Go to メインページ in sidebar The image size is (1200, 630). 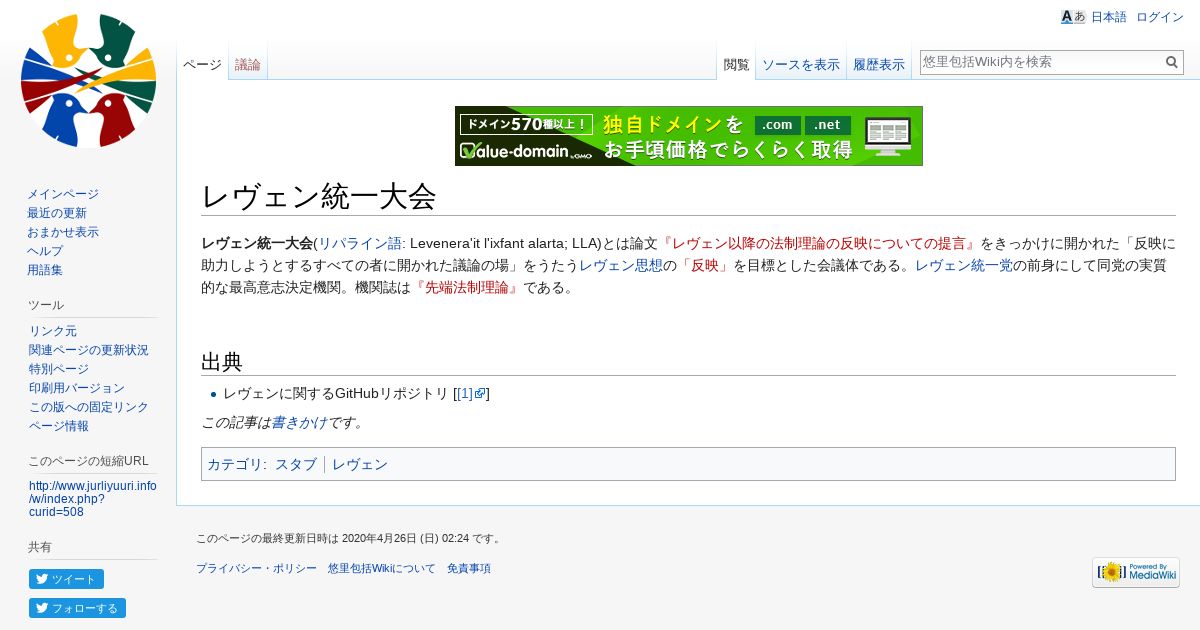63,194
